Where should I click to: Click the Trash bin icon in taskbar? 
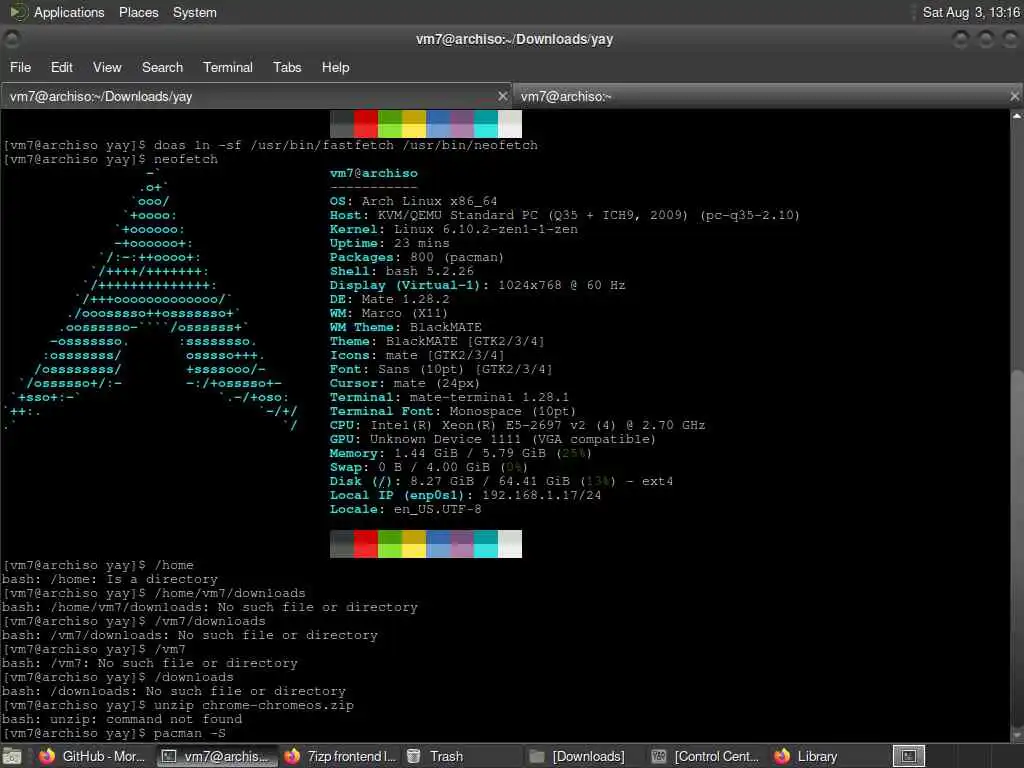coord(413,756)
